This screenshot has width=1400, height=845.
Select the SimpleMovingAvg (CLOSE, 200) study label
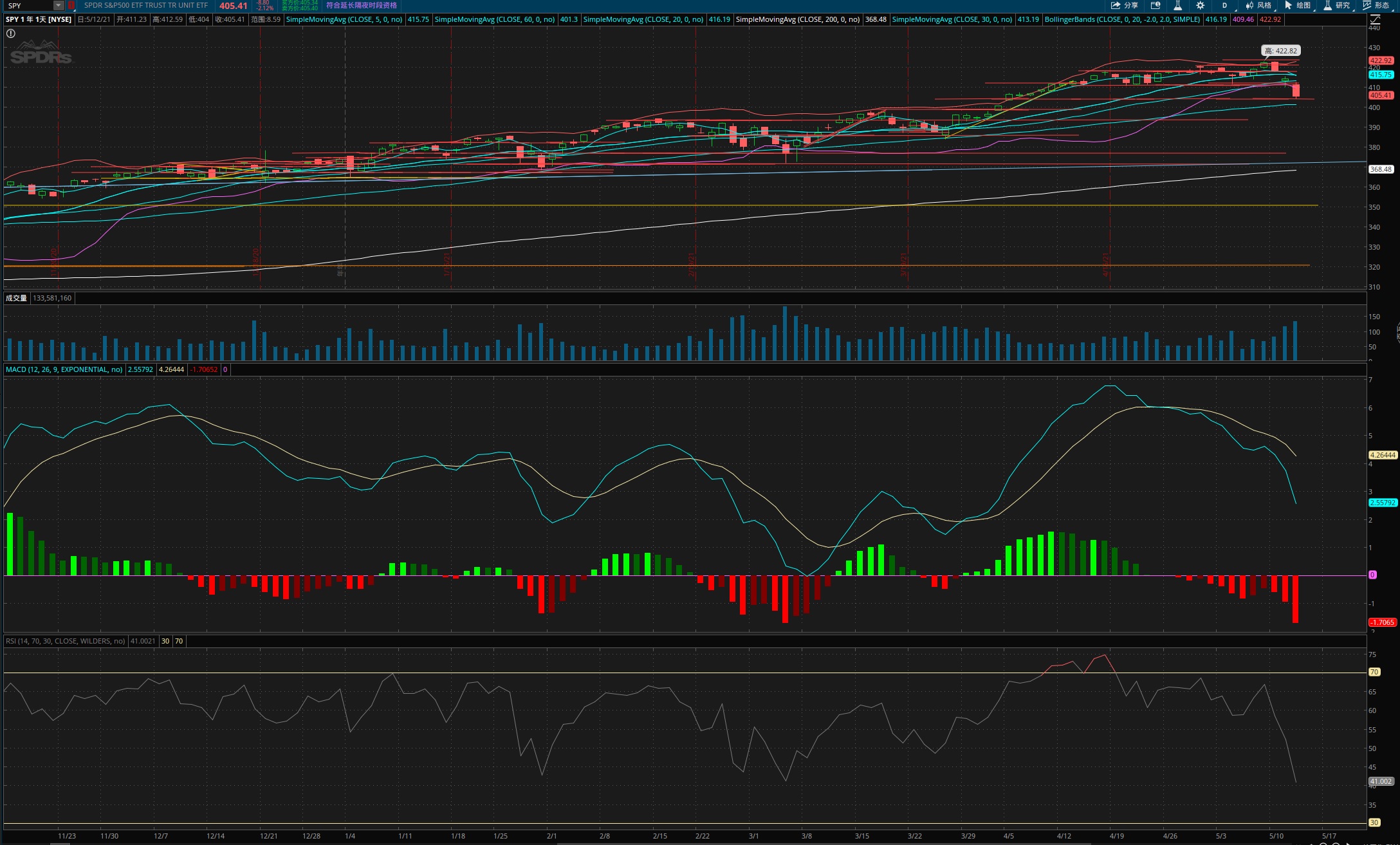click(798, 19)
